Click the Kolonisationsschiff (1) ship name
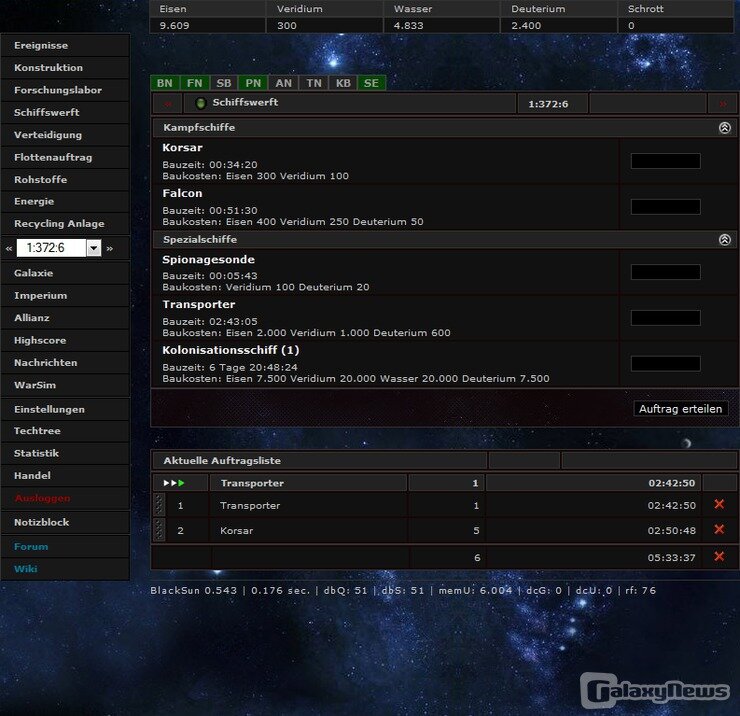 click(231, 350)
